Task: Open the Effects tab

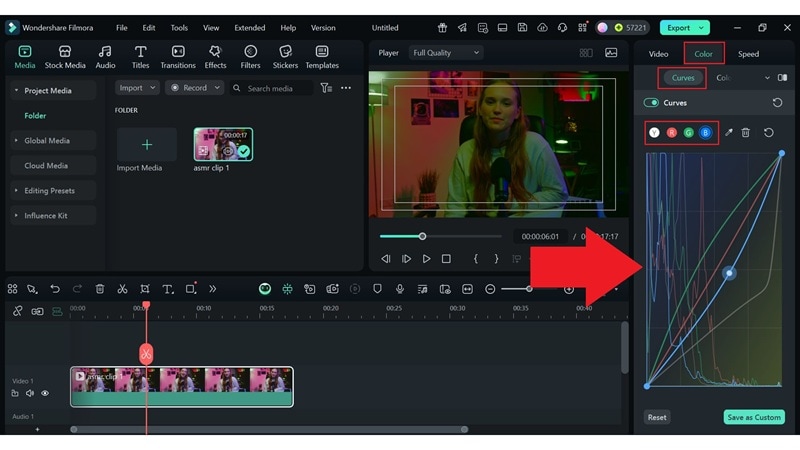Action: (215, 57)
